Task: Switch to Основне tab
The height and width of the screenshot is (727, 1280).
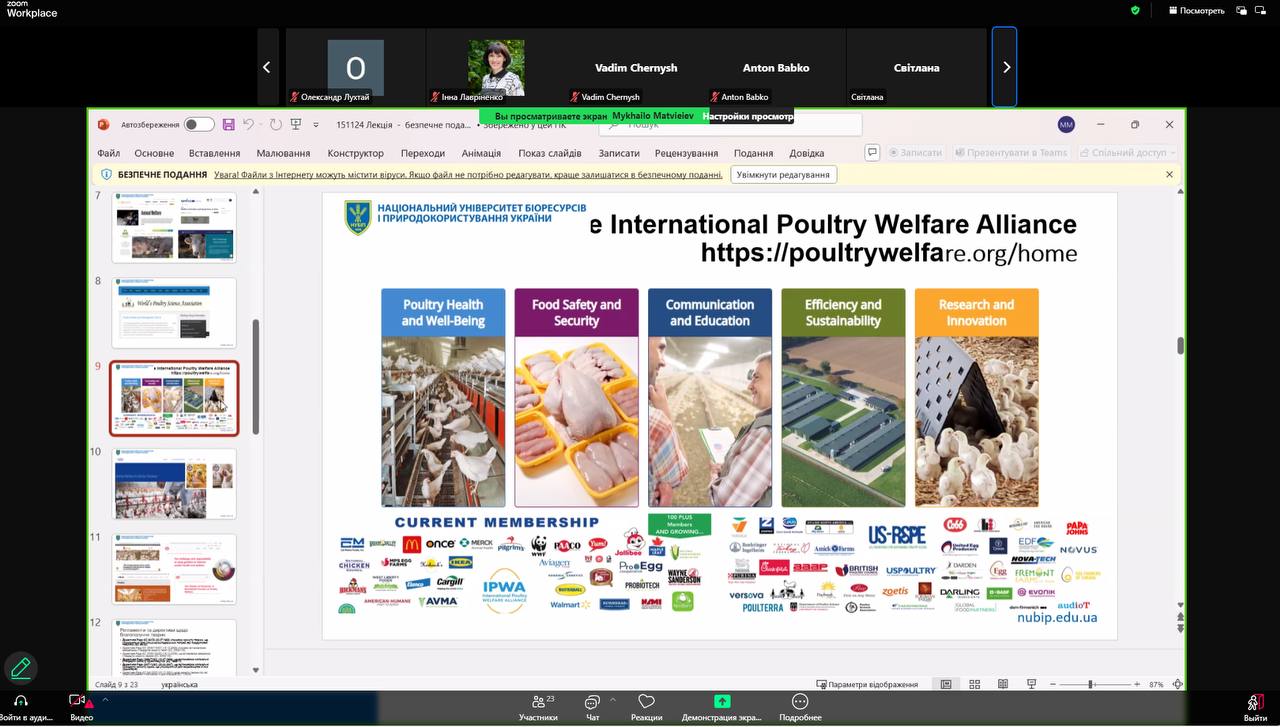Action: [x=154, y=153]
